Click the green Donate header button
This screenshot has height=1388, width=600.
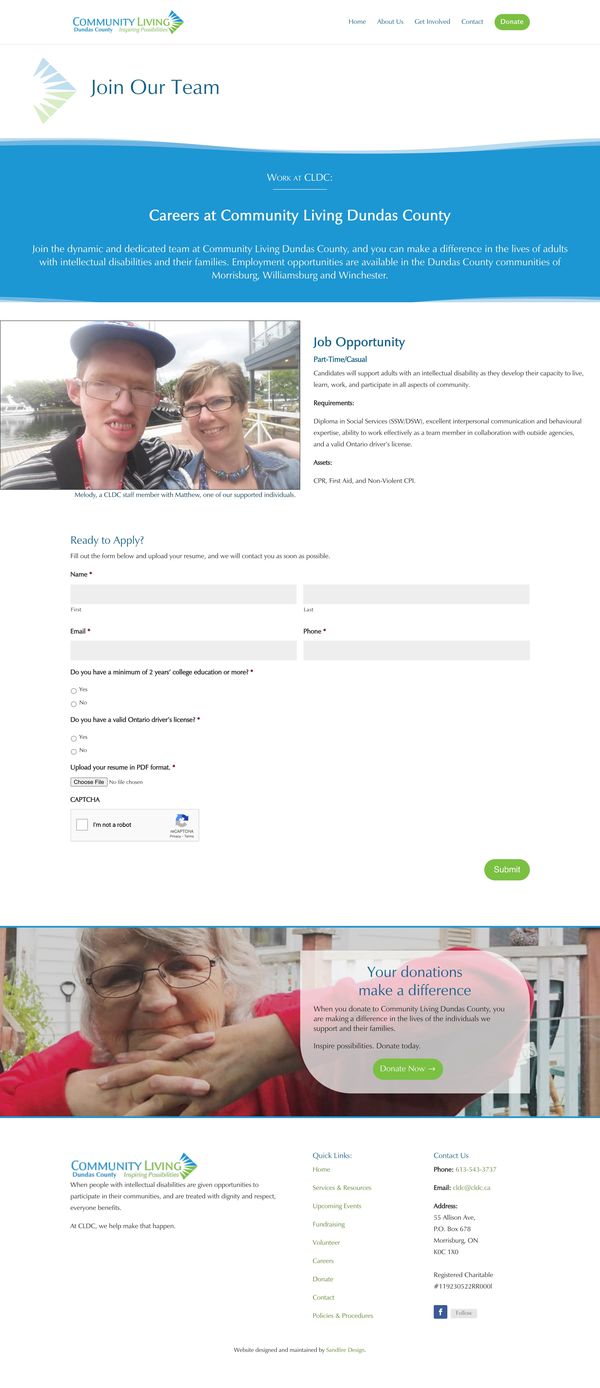tap(512, 22)
